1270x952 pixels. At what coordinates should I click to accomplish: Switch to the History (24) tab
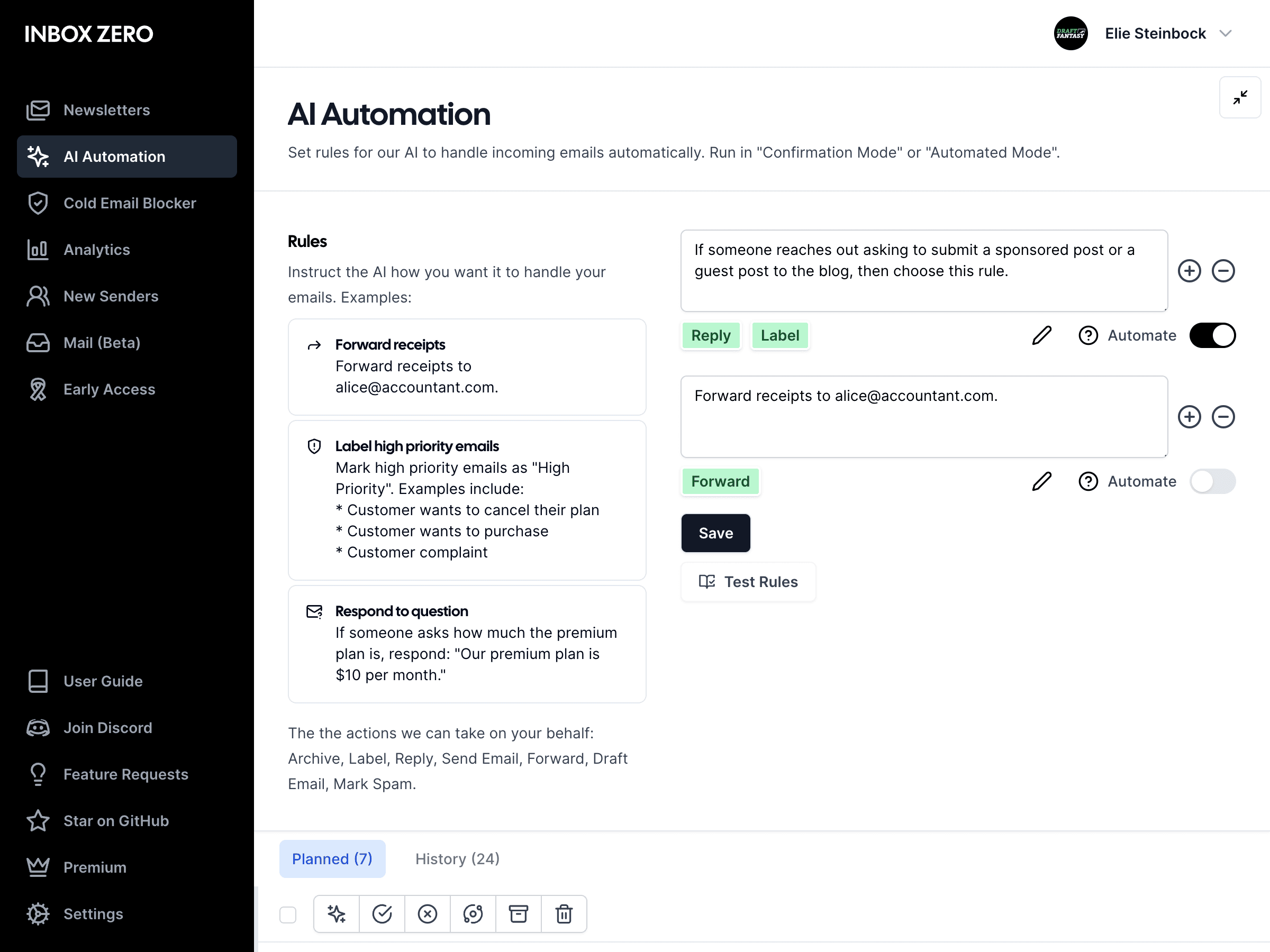[x=457, y=858]
